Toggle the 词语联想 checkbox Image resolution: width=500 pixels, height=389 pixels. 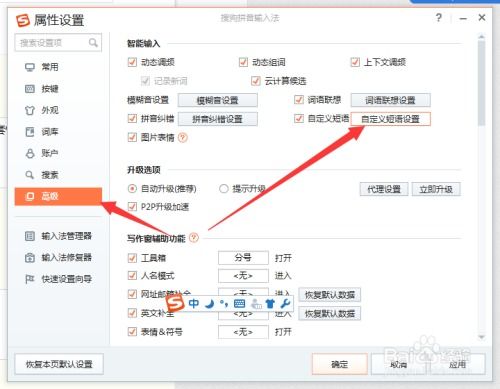coord(299,99)
